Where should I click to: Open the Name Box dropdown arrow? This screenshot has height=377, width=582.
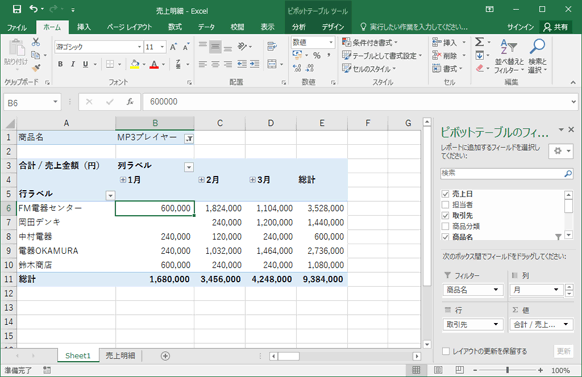point(55,102)
